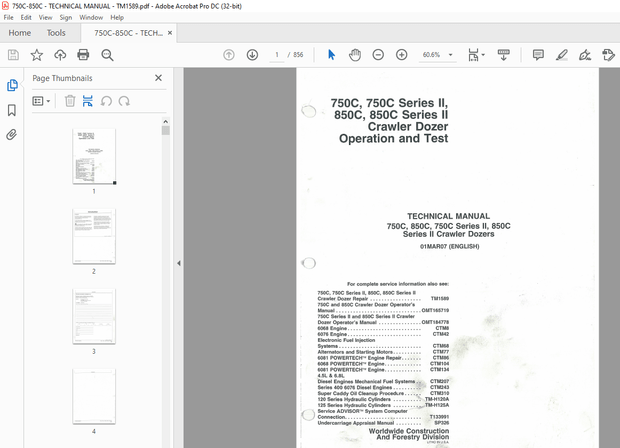The width and height of the screenshot is (620, 448).
Task: Click the '01MAR07 (ENGLISH)' text
Action: click(x=450, y=246)
